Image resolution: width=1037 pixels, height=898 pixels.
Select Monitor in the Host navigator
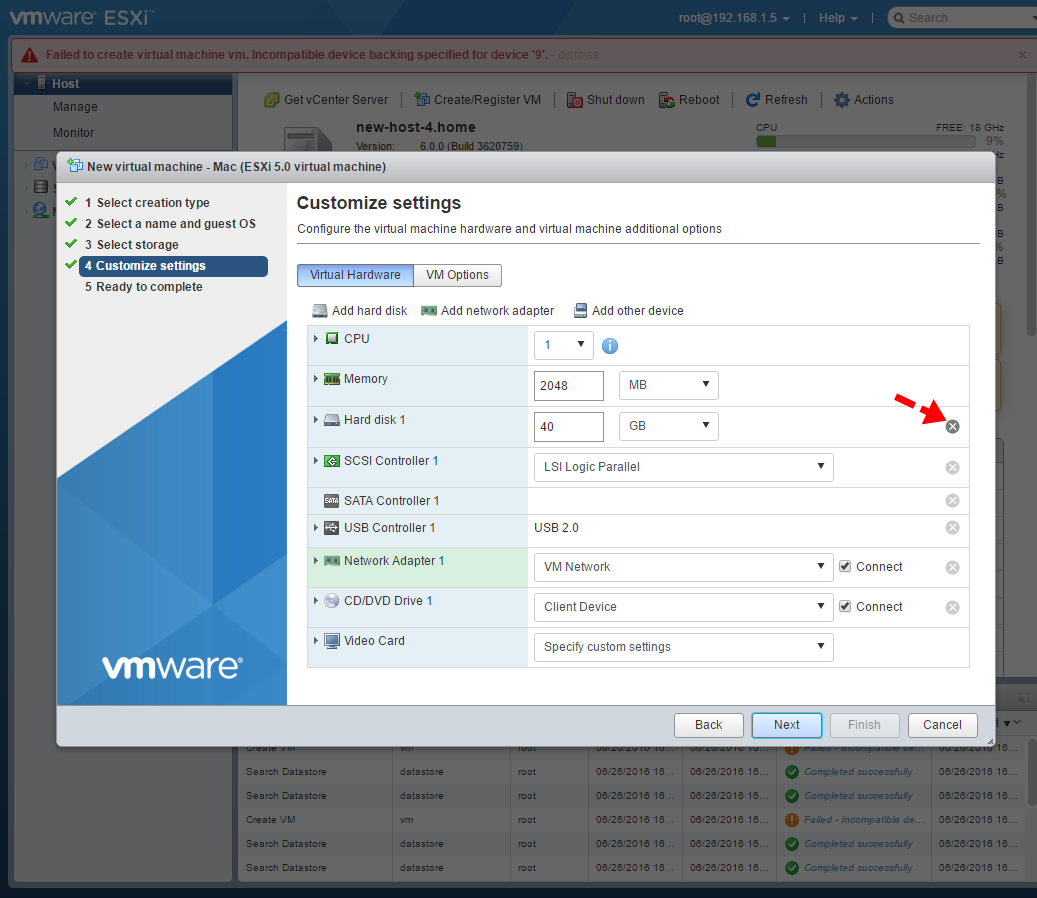(x=73, y=133)
